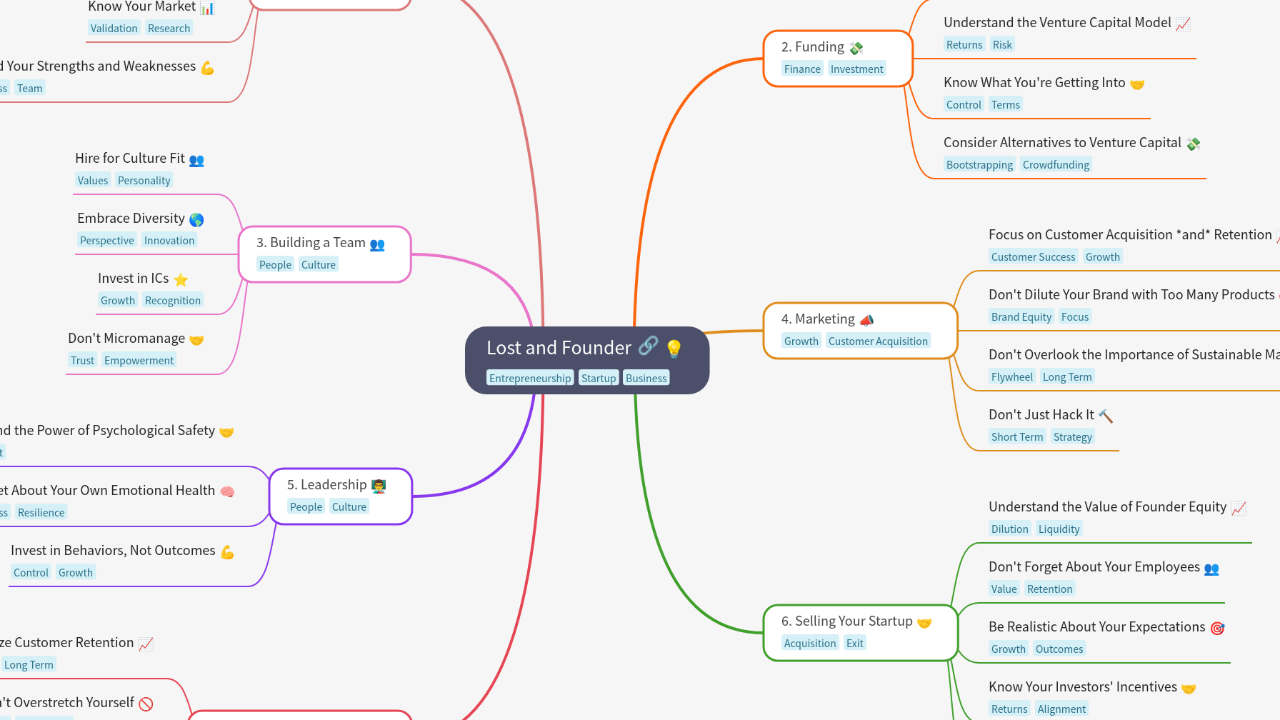Select the 2. Funding node

(x=838, y=58)
